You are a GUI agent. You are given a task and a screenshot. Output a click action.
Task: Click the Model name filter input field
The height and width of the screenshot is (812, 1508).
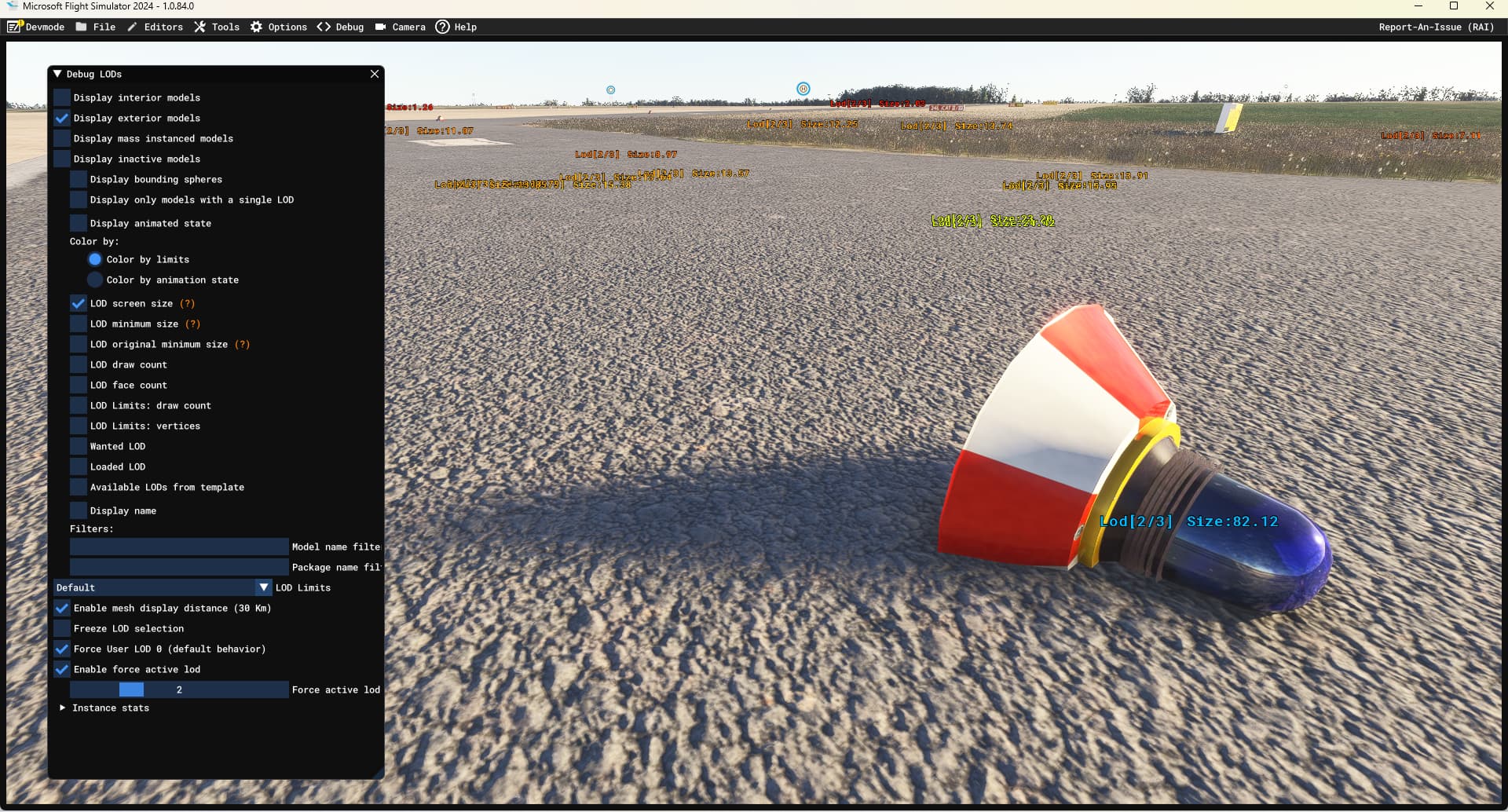pos(179,547)
